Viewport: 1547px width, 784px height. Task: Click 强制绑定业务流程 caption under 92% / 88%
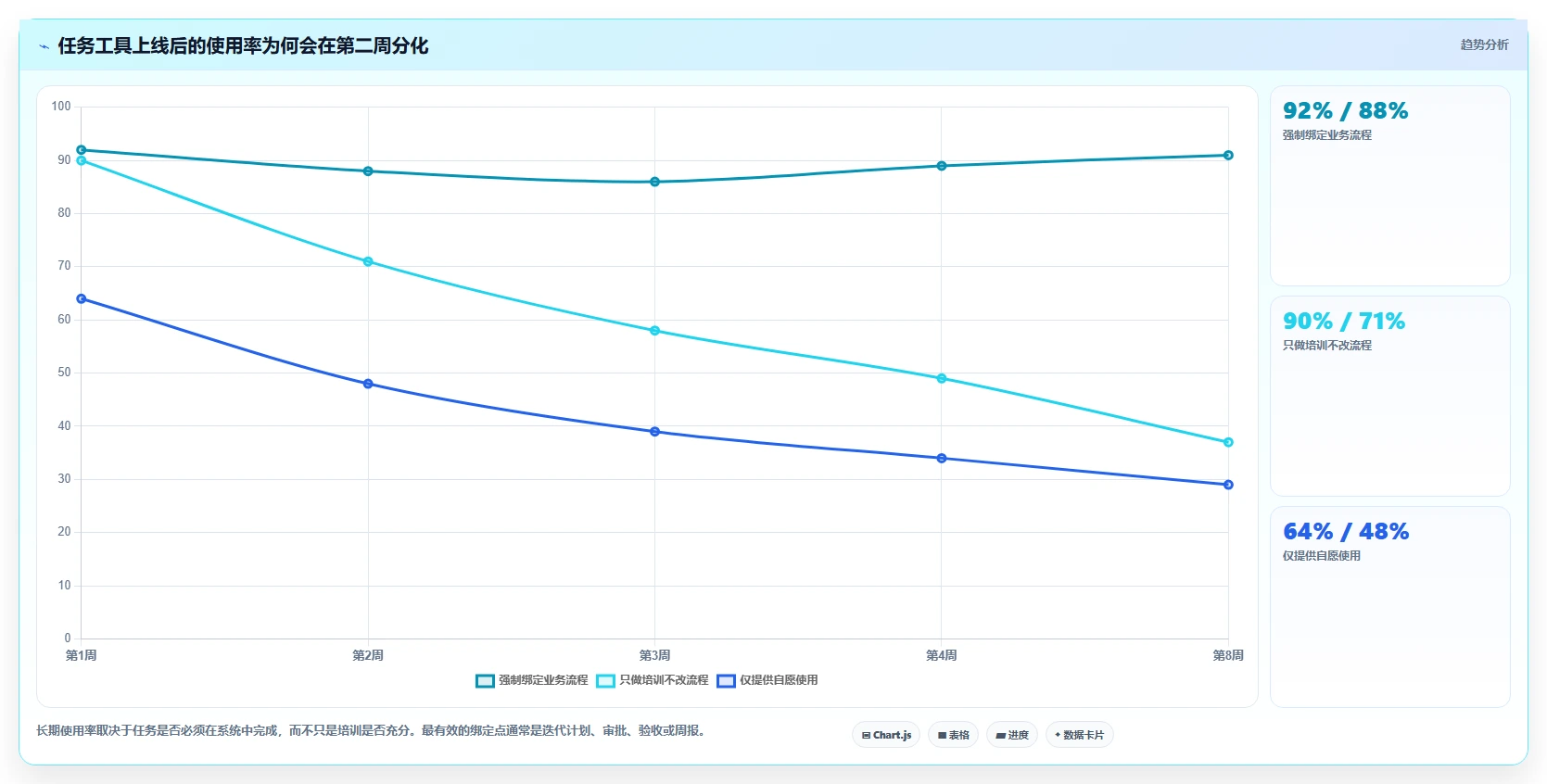pos(1326,135)
